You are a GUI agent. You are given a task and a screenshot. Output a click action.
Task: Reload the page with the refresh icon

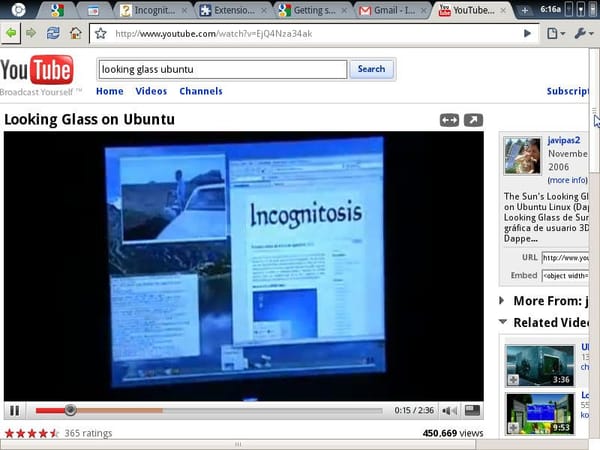pyautogui.click(x=53, y=34)
